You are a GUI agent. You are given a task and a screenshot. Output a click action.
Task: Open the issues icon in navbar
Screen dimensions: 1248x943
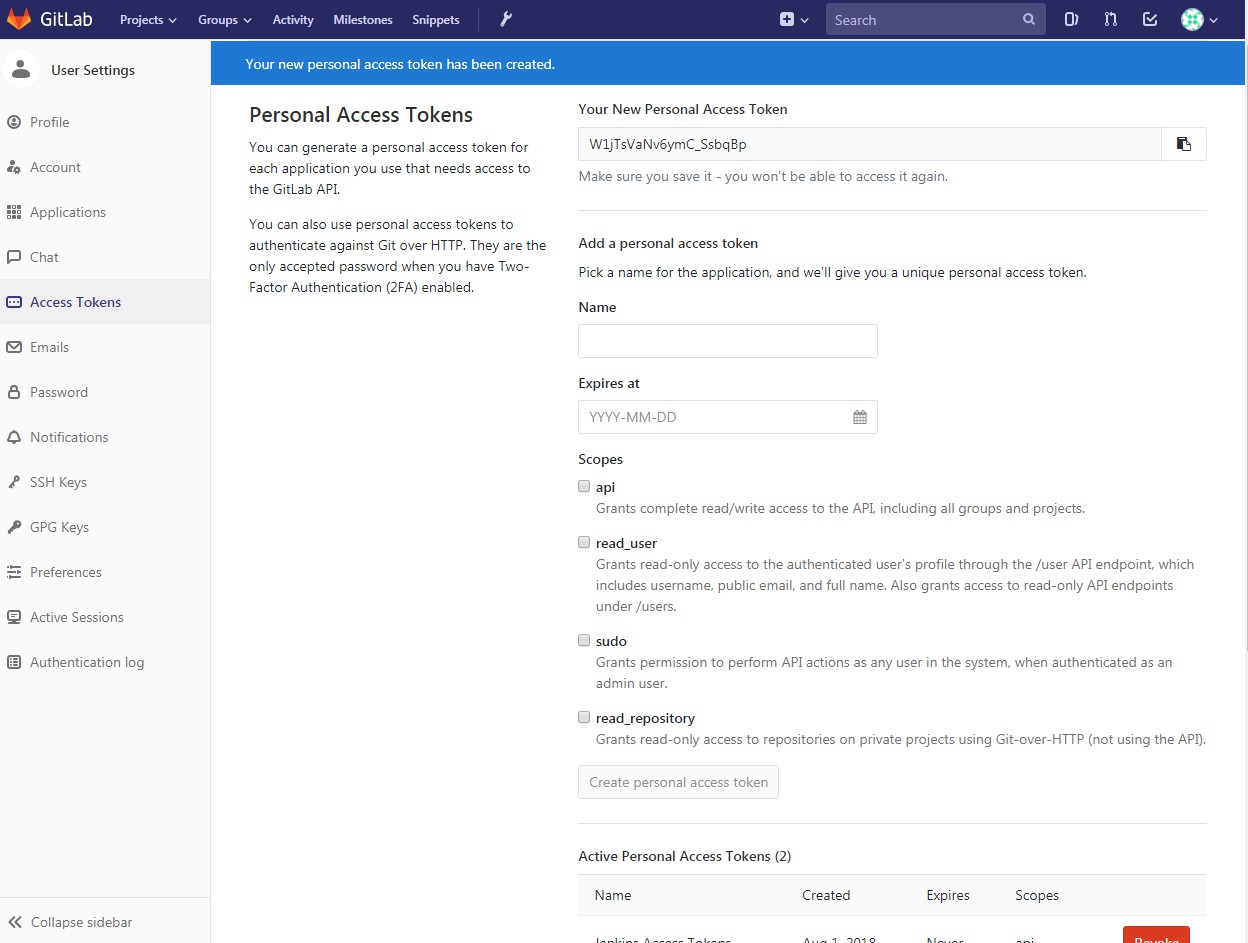(1071, 19)
